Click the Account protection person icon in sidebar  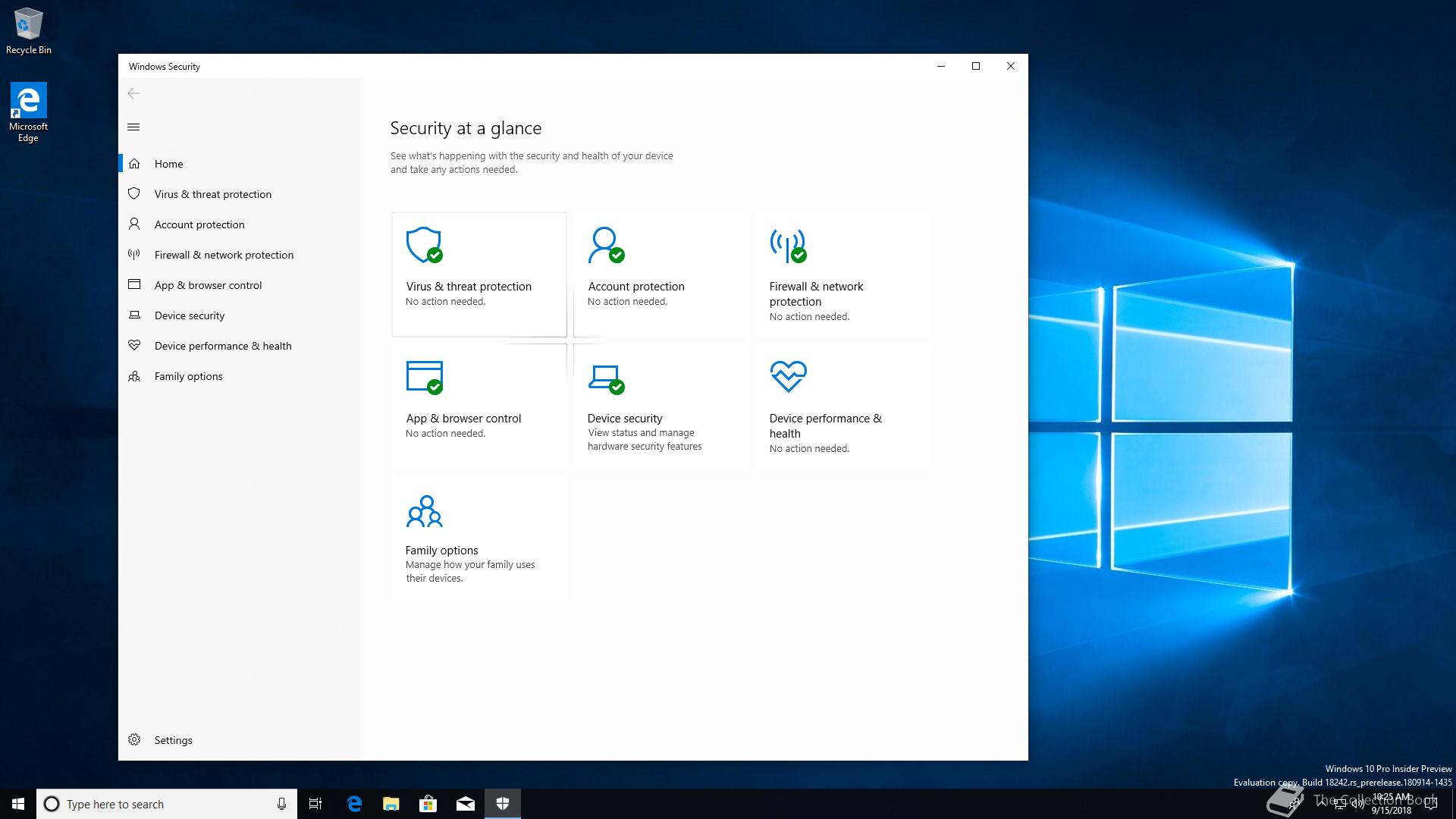(134, 224)
